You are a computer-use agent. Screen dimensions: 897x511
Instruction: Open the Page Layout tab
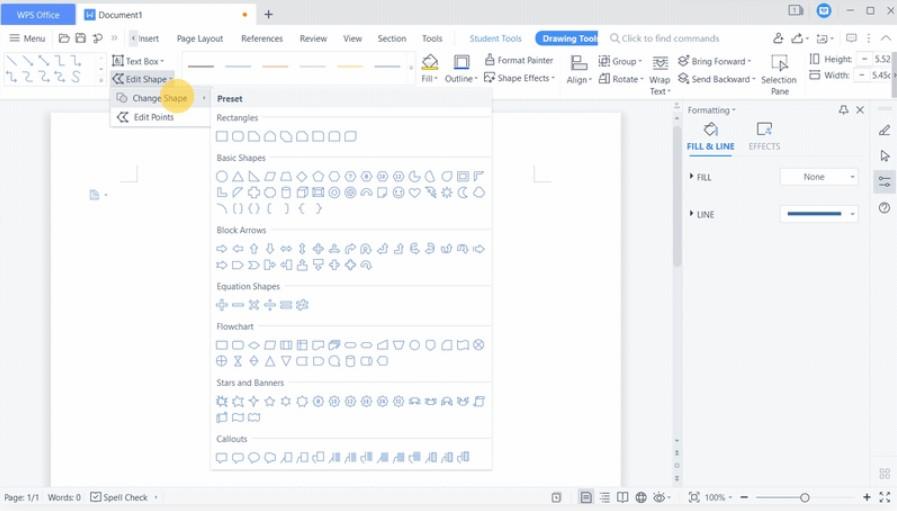[x=200, y=38]
